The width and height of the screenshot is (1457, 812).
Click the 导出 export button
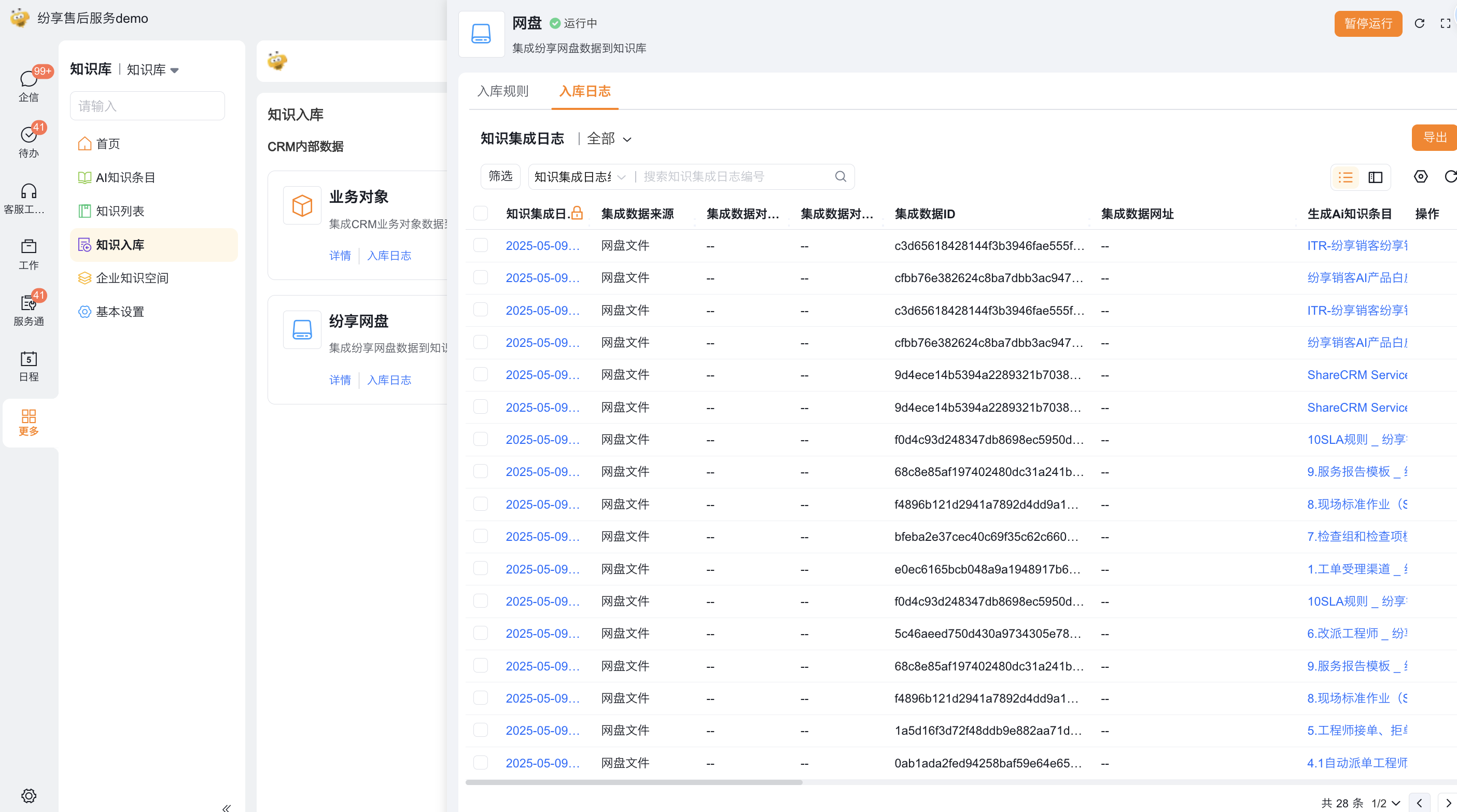1434,137
